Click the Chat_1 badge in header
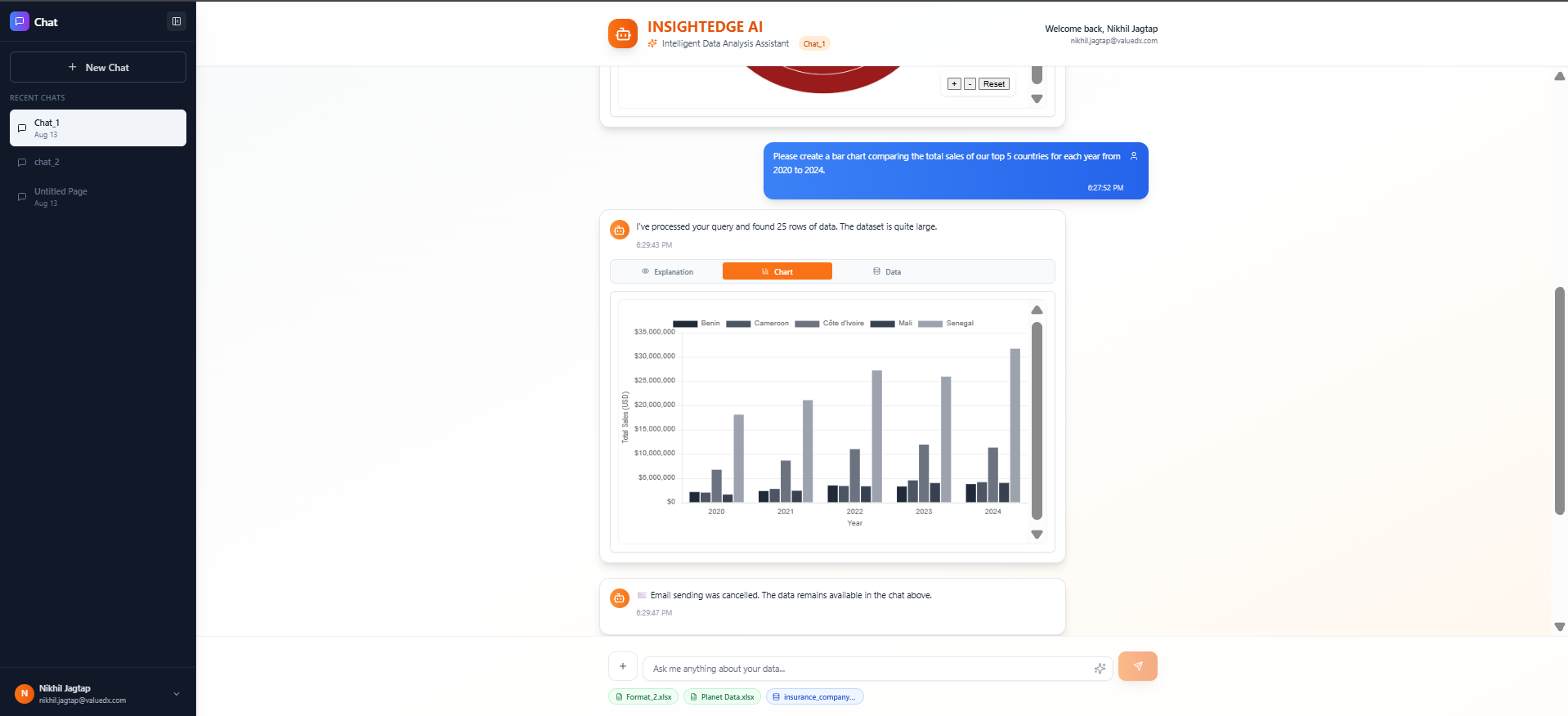 [x=814, y=43]
